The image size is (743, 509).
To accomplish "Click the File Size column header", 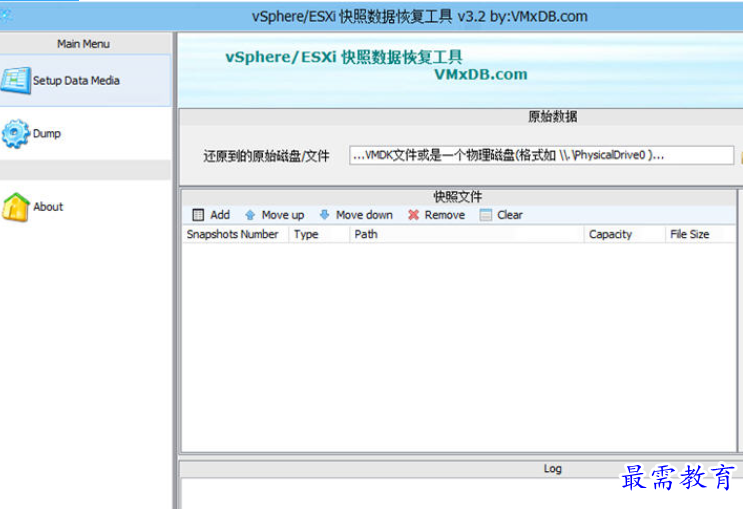I will 701,235.
